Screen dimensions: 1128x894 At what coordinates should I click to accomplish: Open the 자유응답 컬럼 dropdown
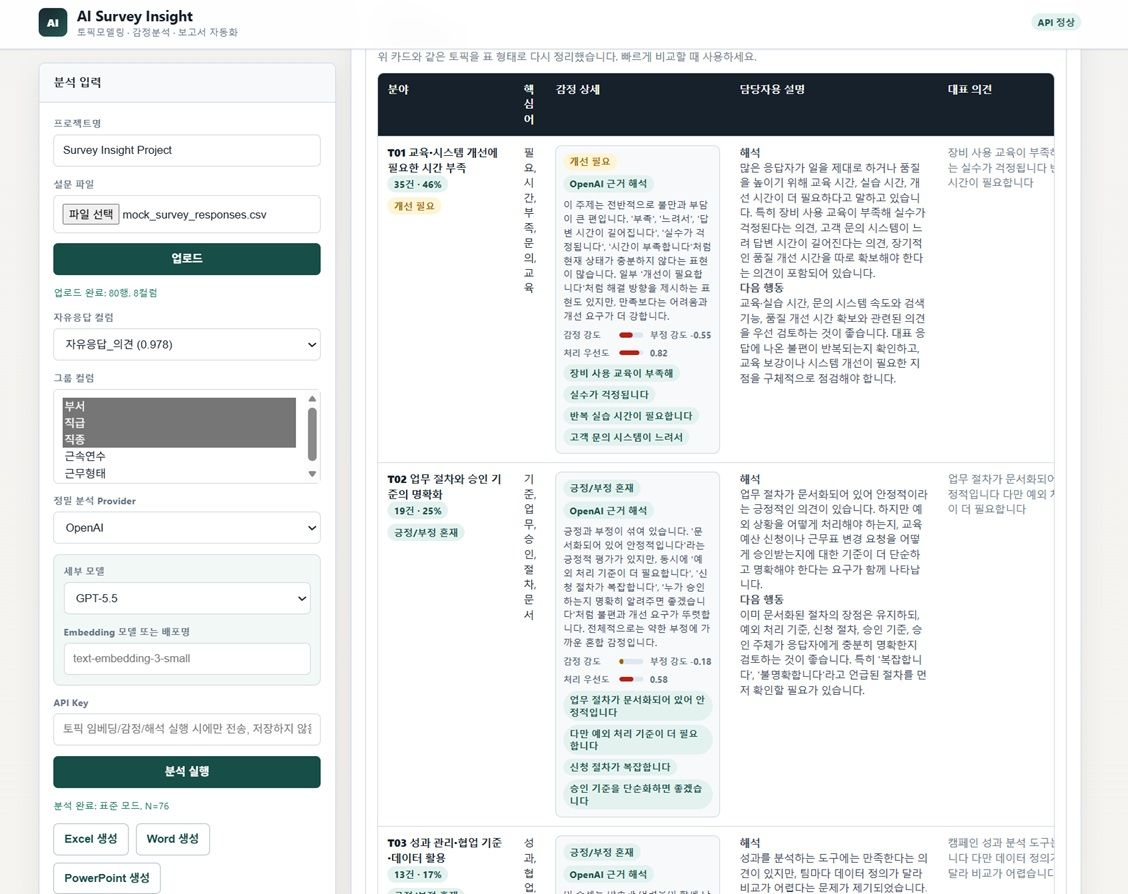click(x=186, y=345)
